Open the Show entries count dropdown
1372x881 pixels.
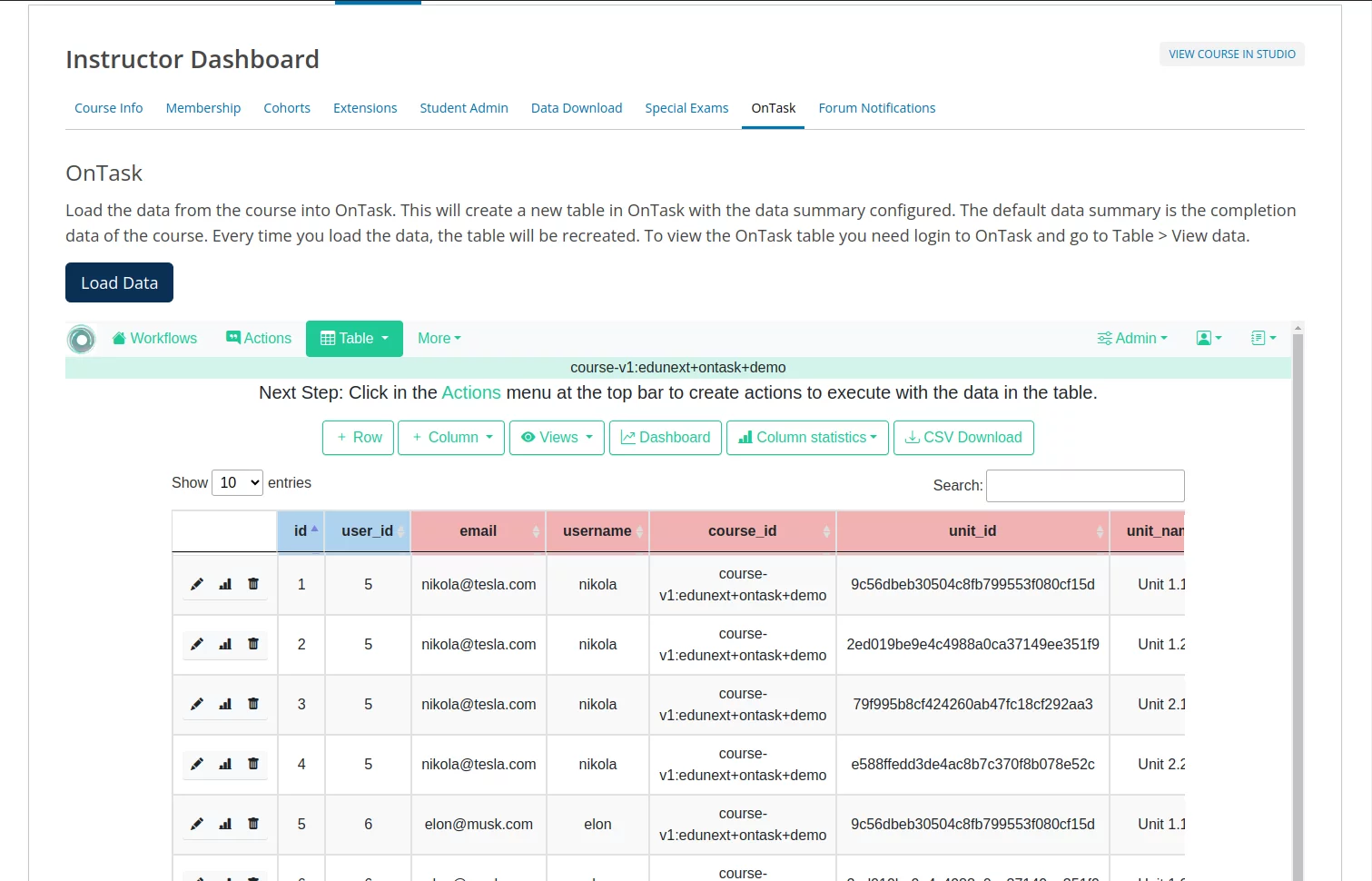237,483
